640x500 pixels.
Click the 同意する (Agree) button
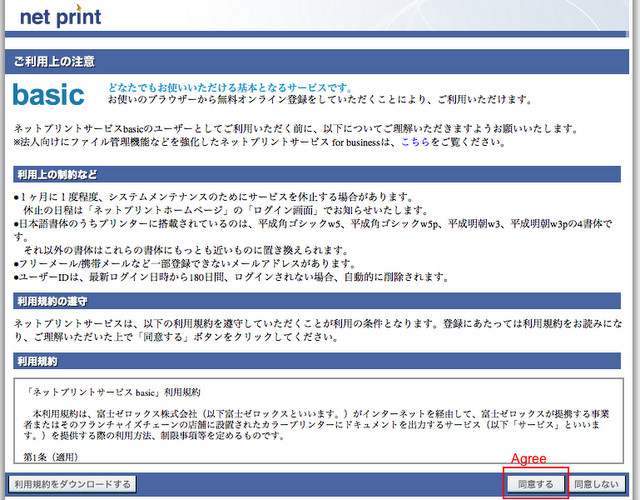coord(536,484)
